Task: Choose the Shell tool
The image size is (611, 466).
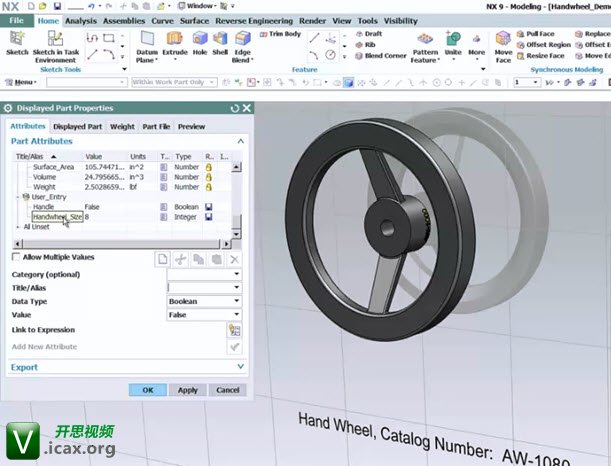Action: point(219,43)
